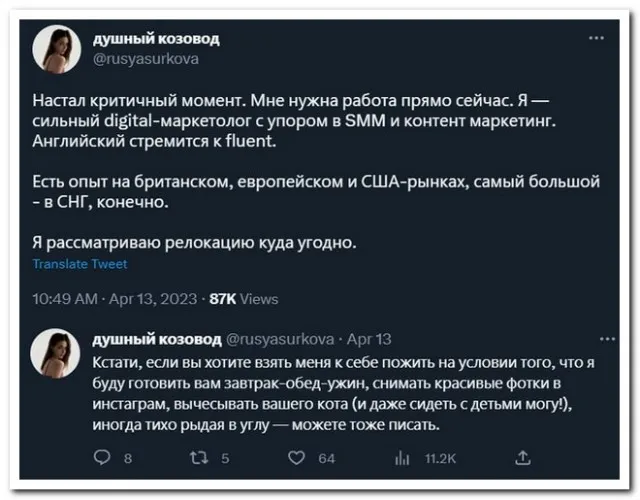Open the @rusyasurkova handle in the reply header
The width and height of the screenshot is (640, 500).
pos(277,339)
